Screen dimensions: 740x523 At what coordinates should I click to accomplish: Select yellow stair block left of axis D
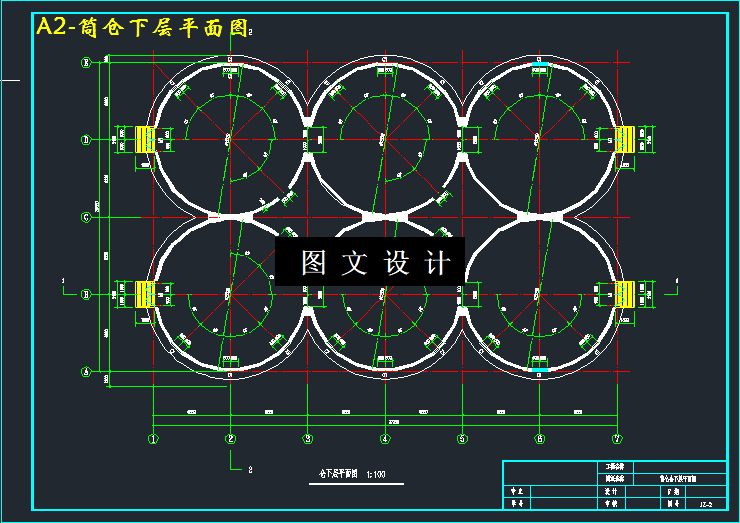pos(145,139)
